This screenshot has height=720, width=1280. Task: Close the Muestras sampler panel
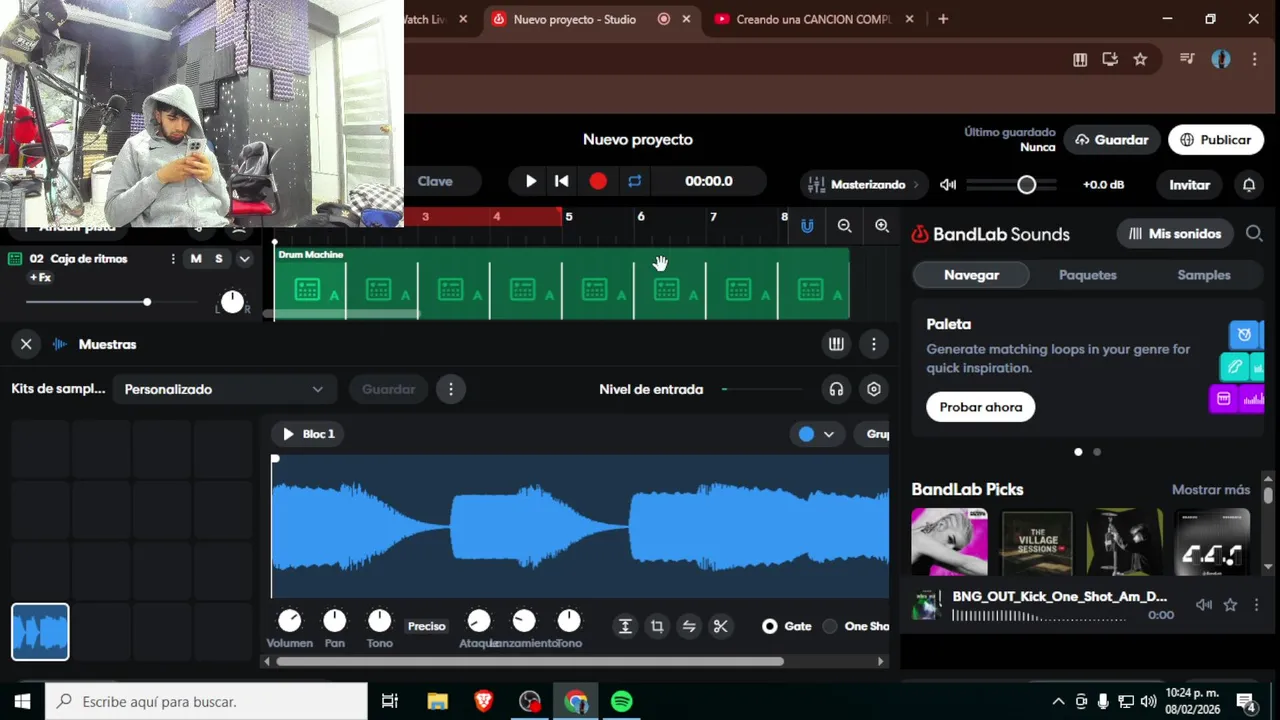coord(26,344)
